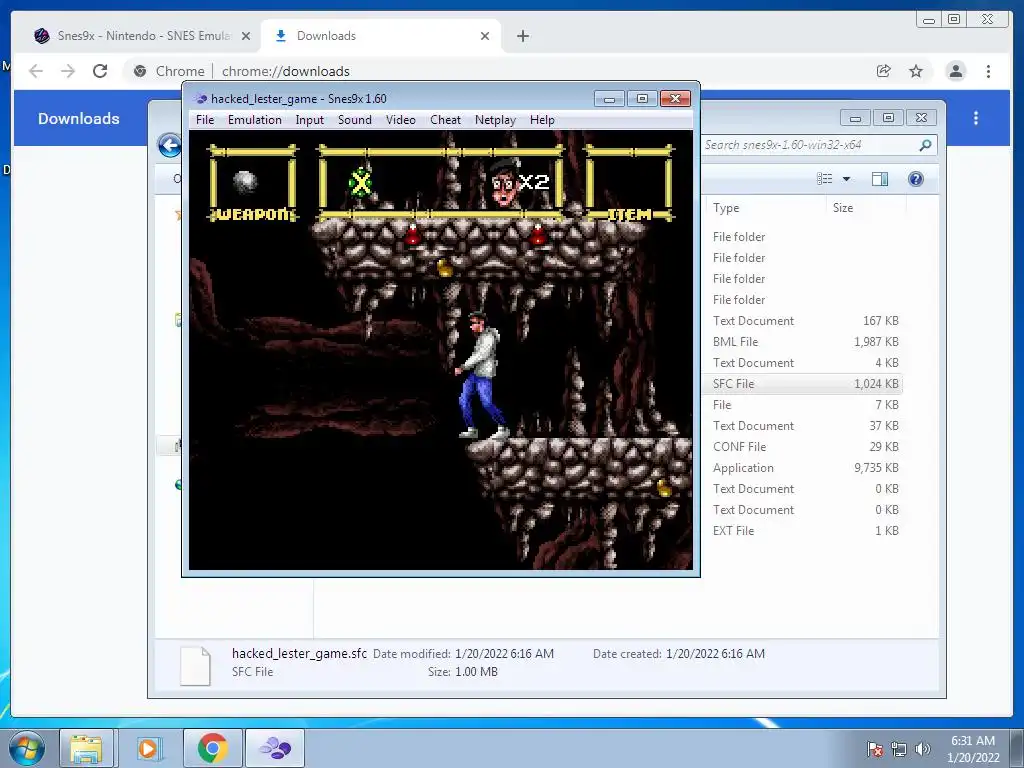The image size is (1024, 768).
Task: Select the Text Document 37 KB row
Action: (805, 426)
